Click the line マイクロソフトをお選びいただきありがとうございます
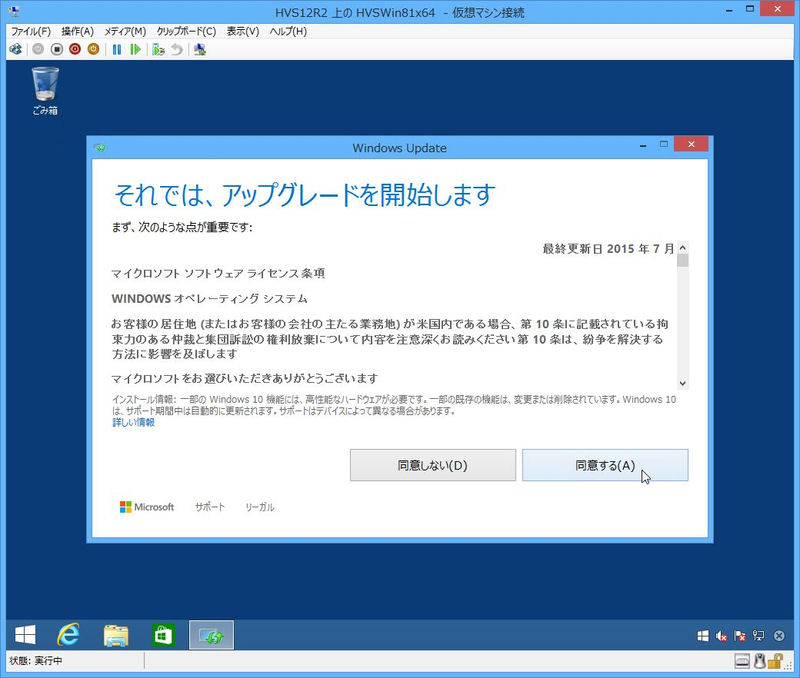The width and height of the screenshot is (800, 678). (245, 379)
